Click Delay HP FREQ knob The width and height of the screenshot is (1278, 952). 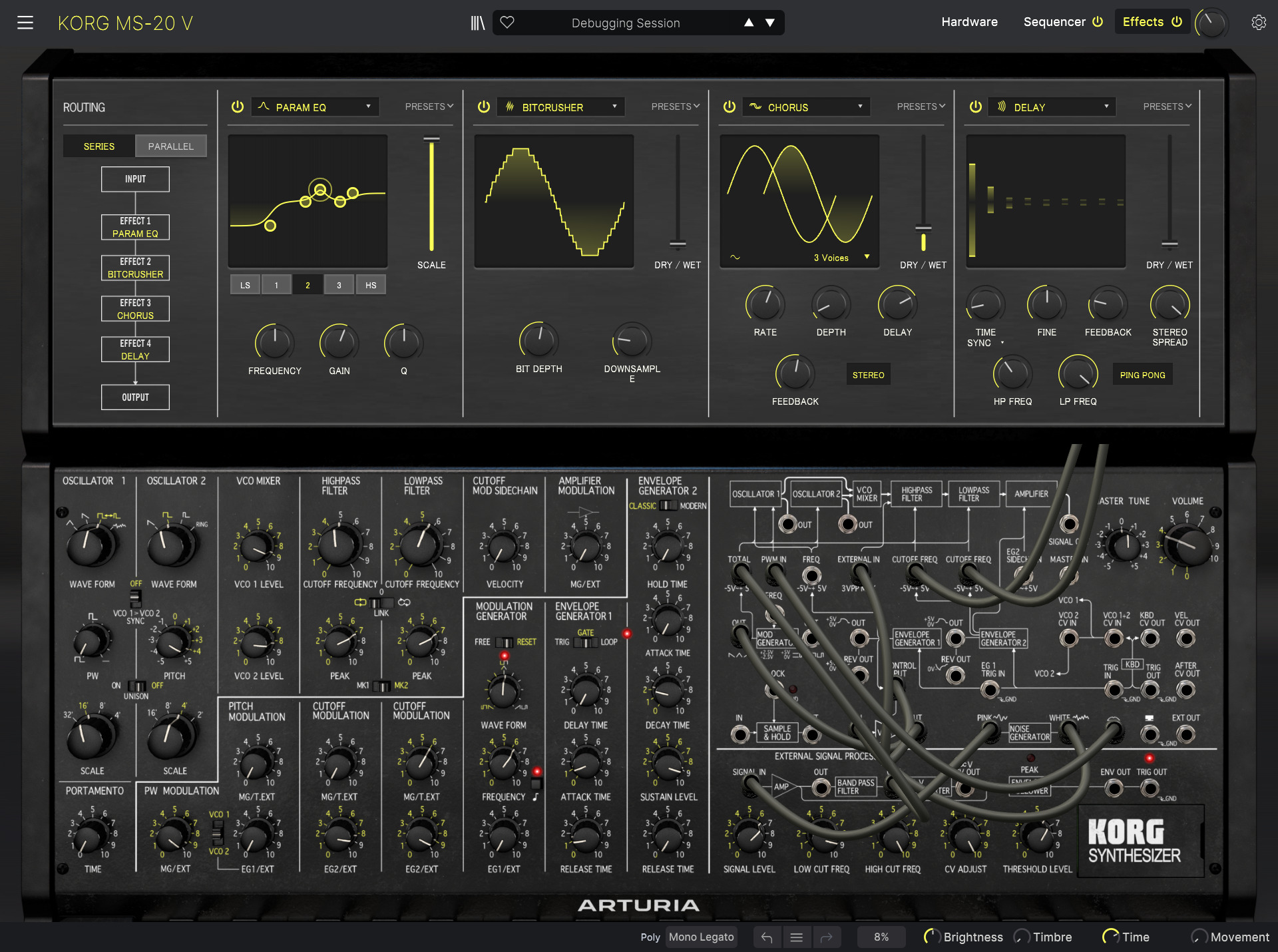pyautogui.click(x=1012, y=373)
